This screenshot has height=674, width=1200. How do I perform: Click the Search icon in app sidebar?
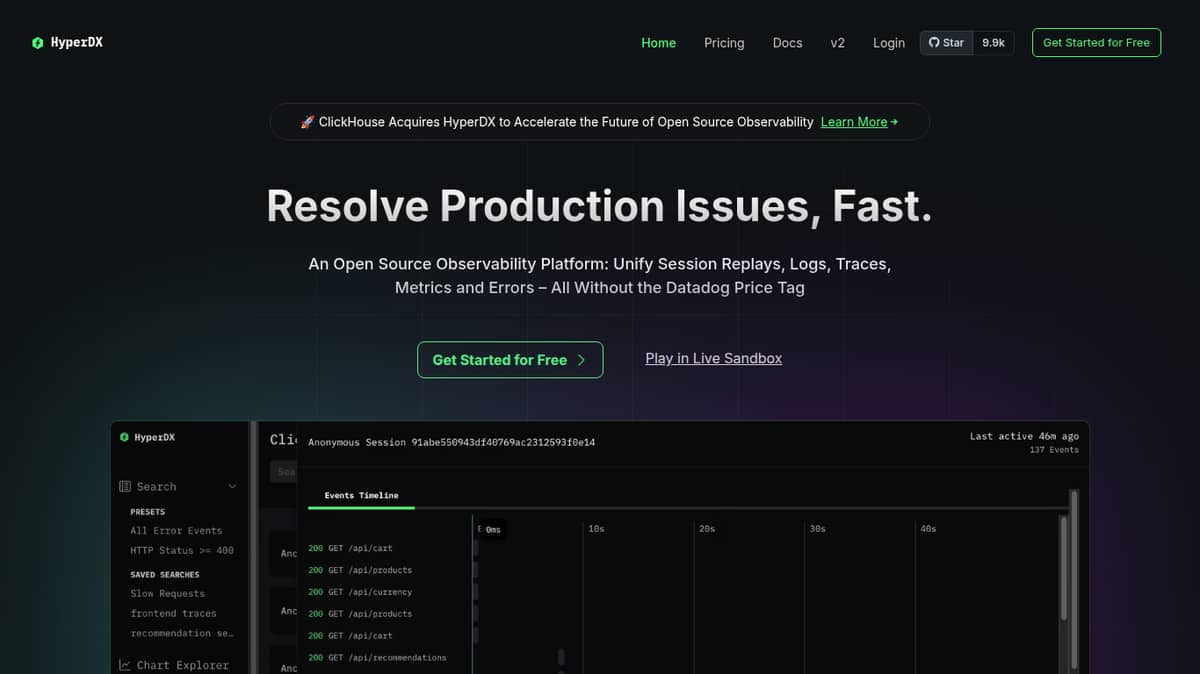[125, 487]
